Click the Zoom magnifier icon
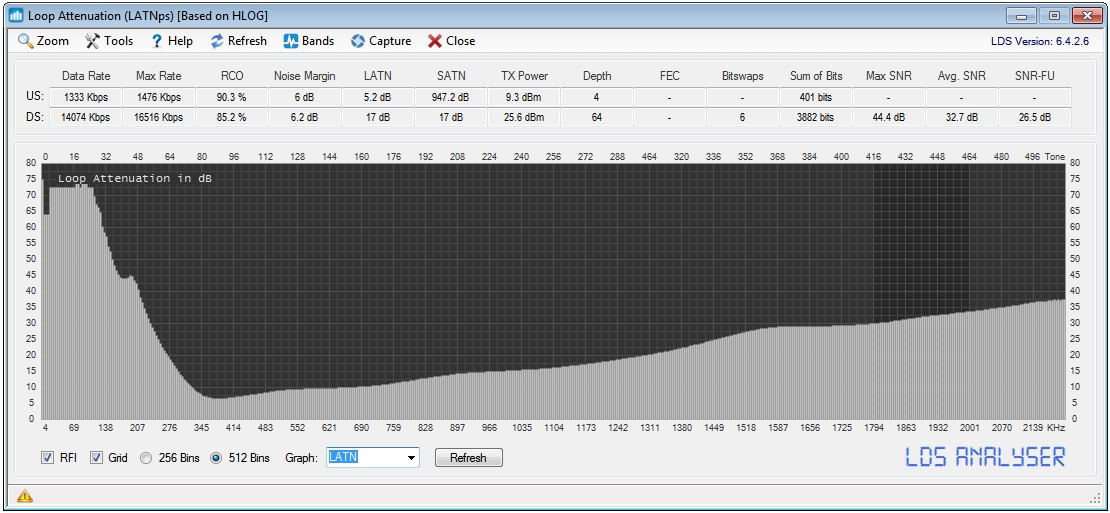This screenshot has height=513, width=1110. coord(26,41)
